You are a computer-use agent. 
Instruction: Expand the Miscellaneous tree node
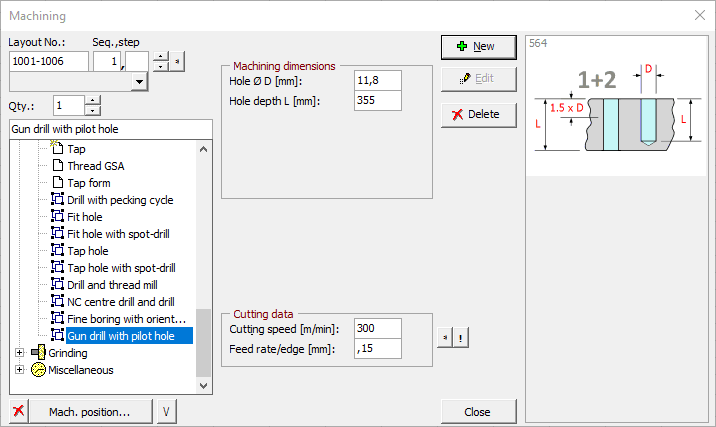20,370
